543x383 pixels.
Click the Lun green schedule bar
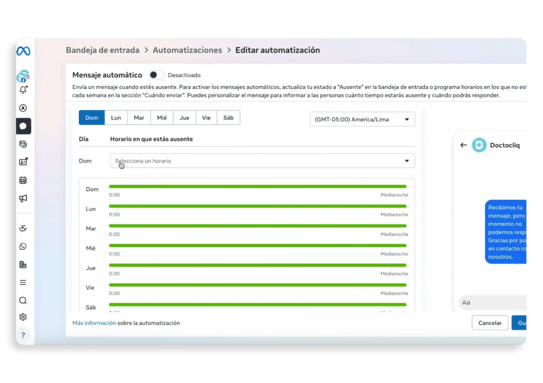258,206
